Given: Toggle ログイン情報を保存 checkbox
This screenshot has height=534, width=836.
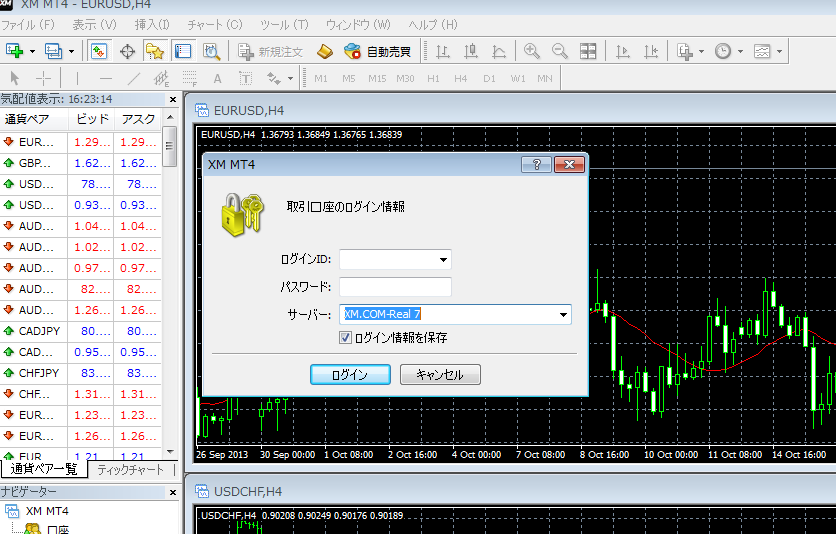Looking at the screenshot, I should coord(345,337).
